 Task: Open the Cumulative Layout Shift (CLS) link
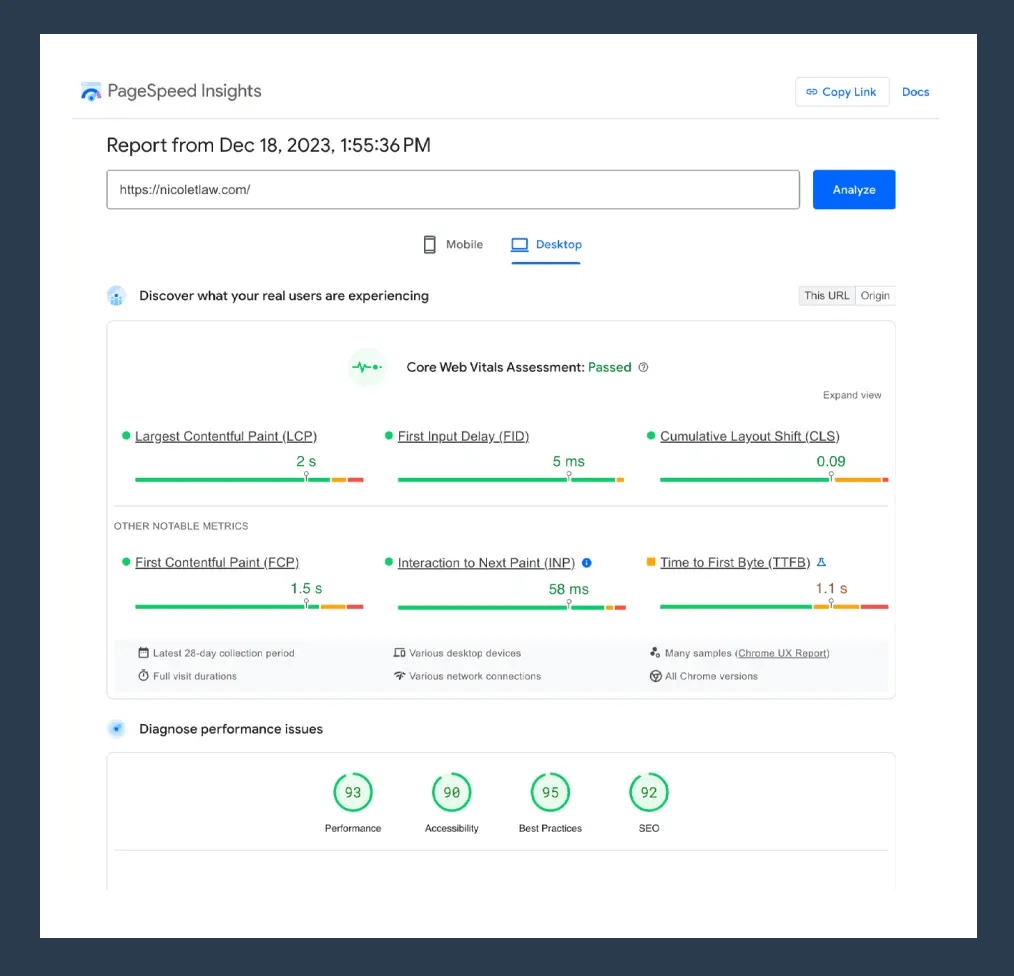pos(750,437)
